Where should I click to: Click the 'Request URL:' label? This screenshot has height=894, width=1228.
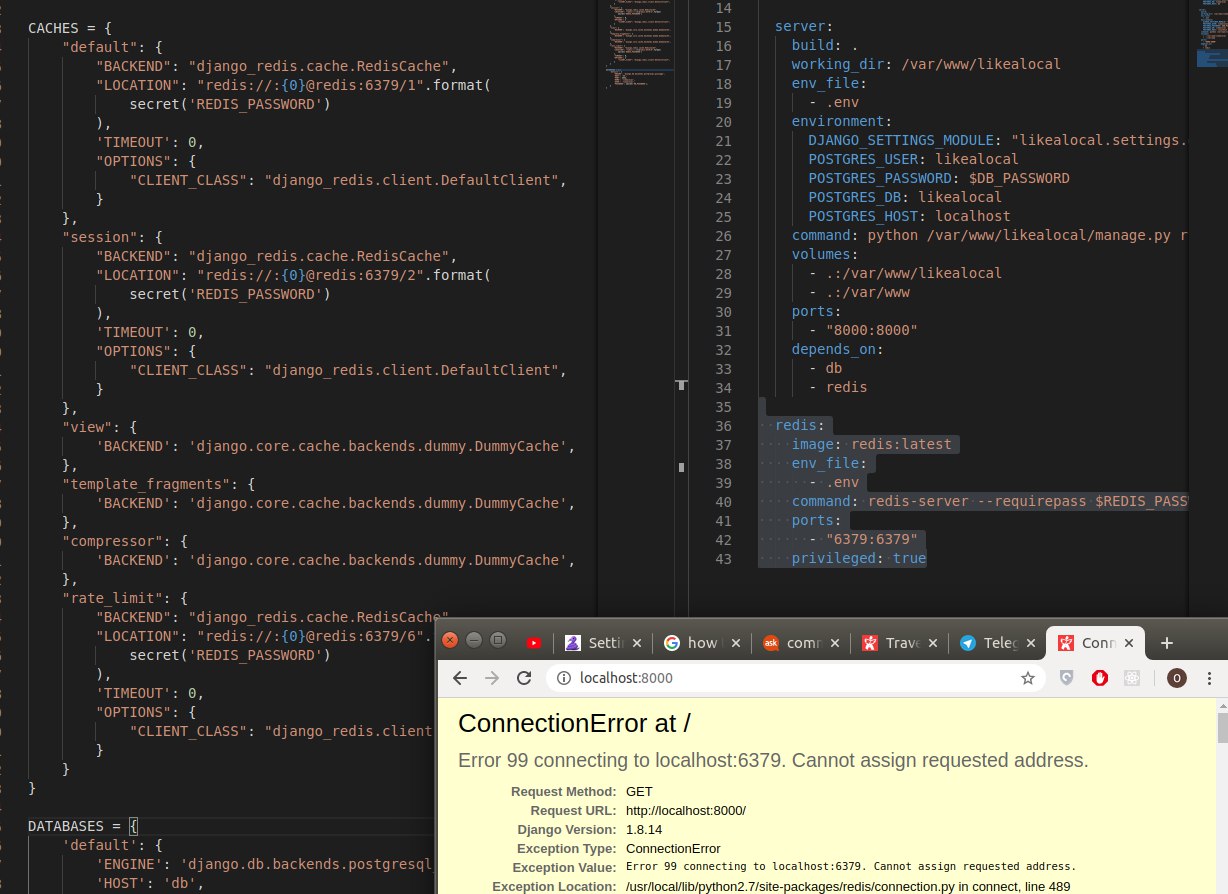573,810
